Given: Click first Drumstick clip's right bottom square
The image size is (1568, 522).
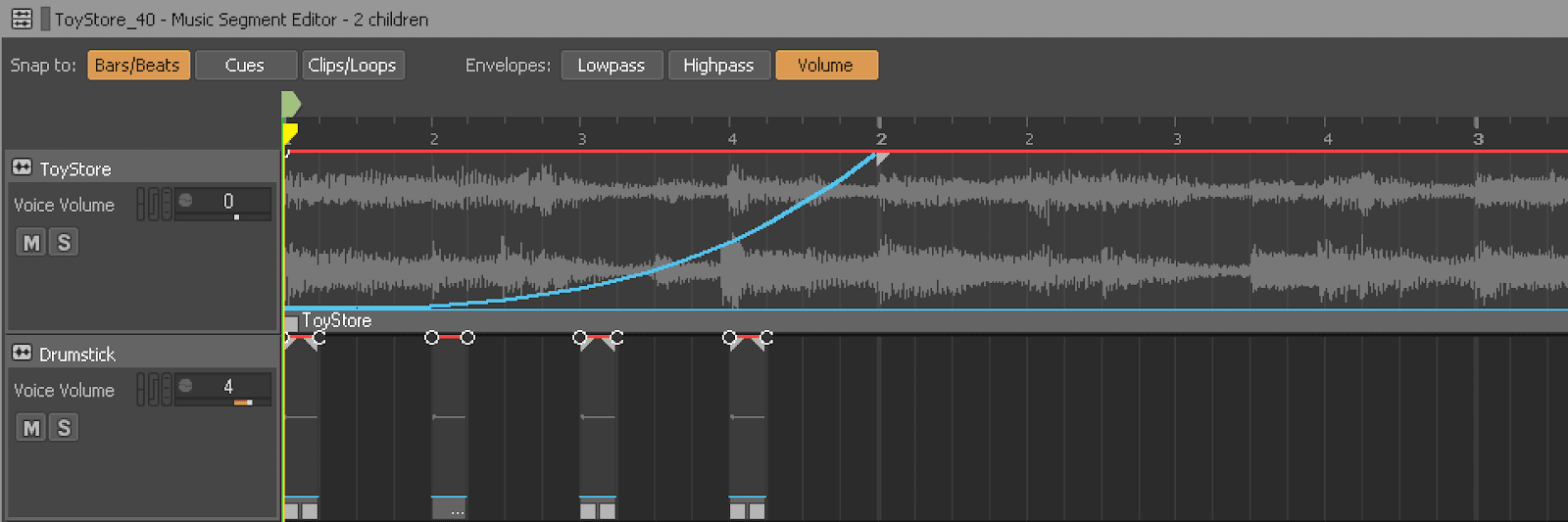Looking at the screenshot, I should point(310,511).
